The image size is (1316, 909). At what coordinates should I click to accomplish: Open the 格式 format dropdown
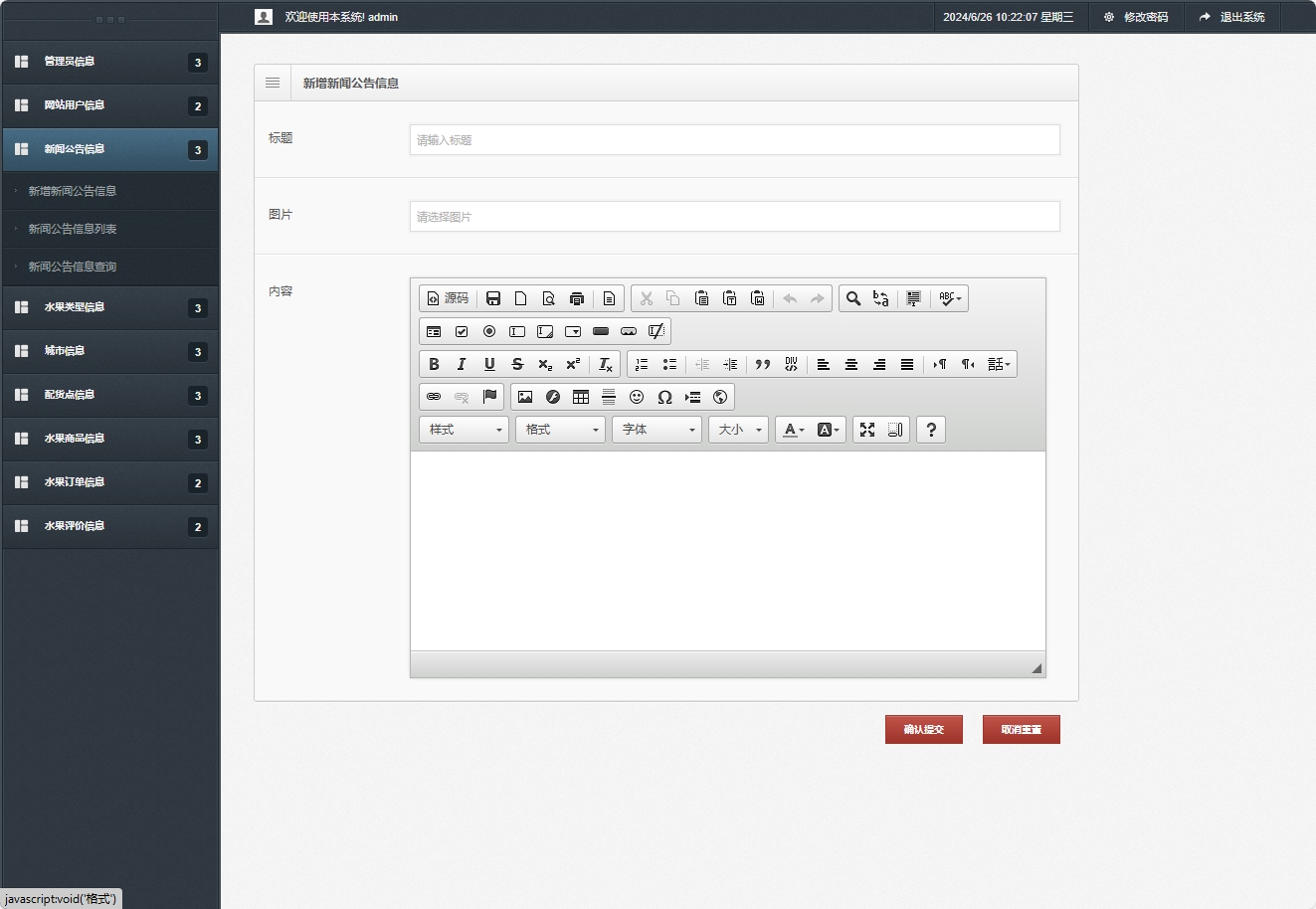[561, 430]
